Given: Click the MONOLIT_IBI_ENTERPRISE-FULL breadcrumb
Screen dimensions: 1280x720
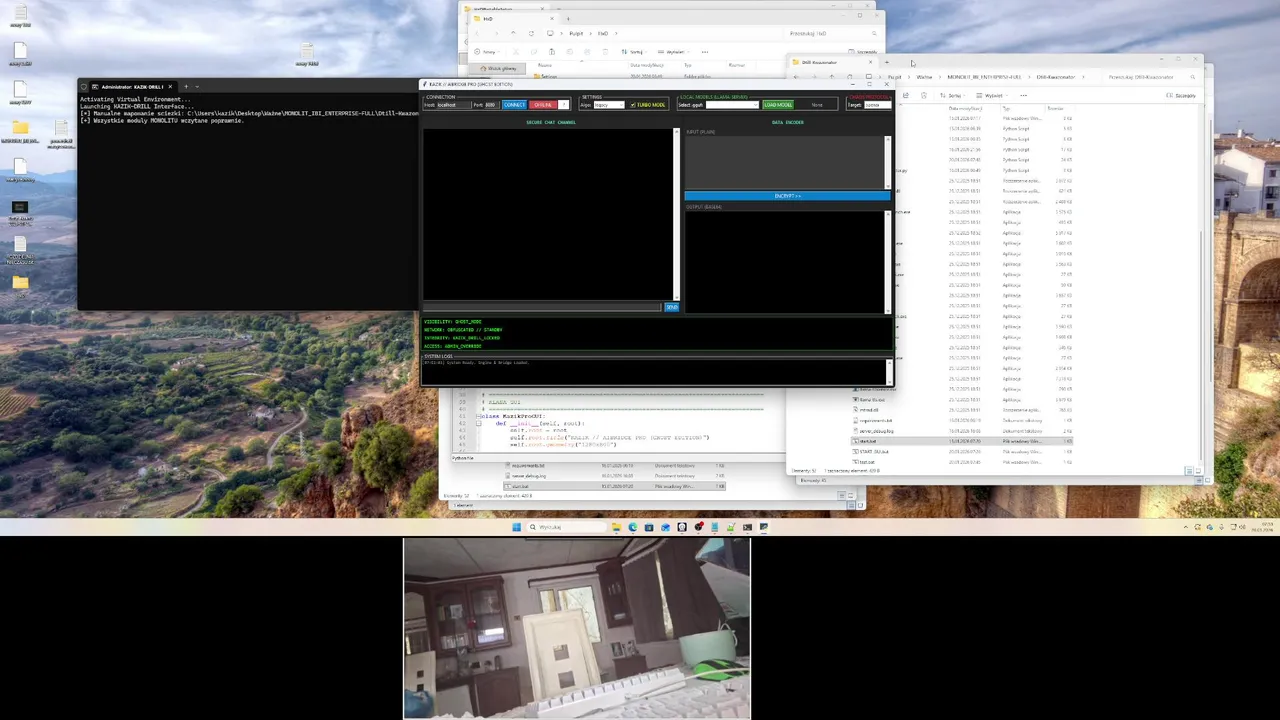Looking at the screenshot, I should tap(984, 77).
